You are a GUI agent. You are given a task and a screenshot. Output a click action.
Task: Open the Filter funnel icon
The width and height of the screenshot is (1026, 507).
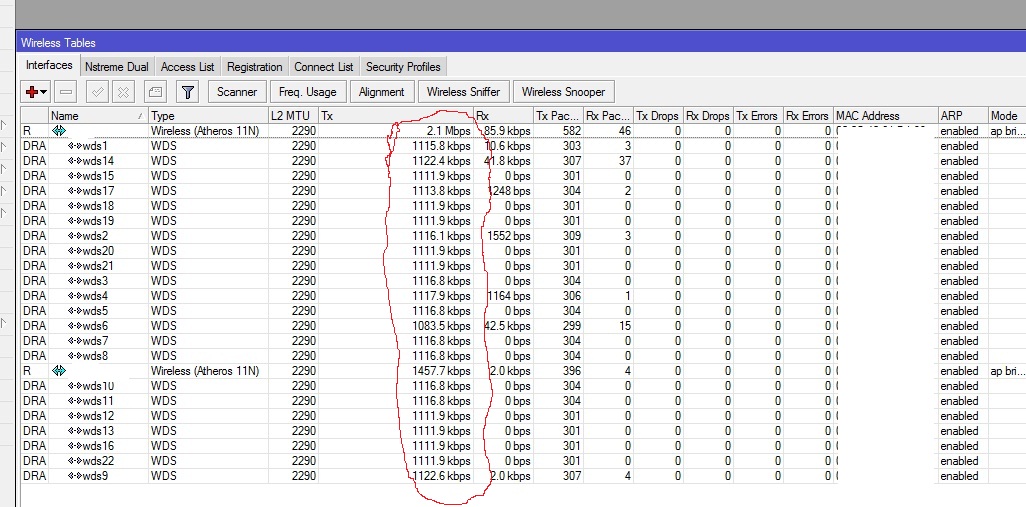187,92
